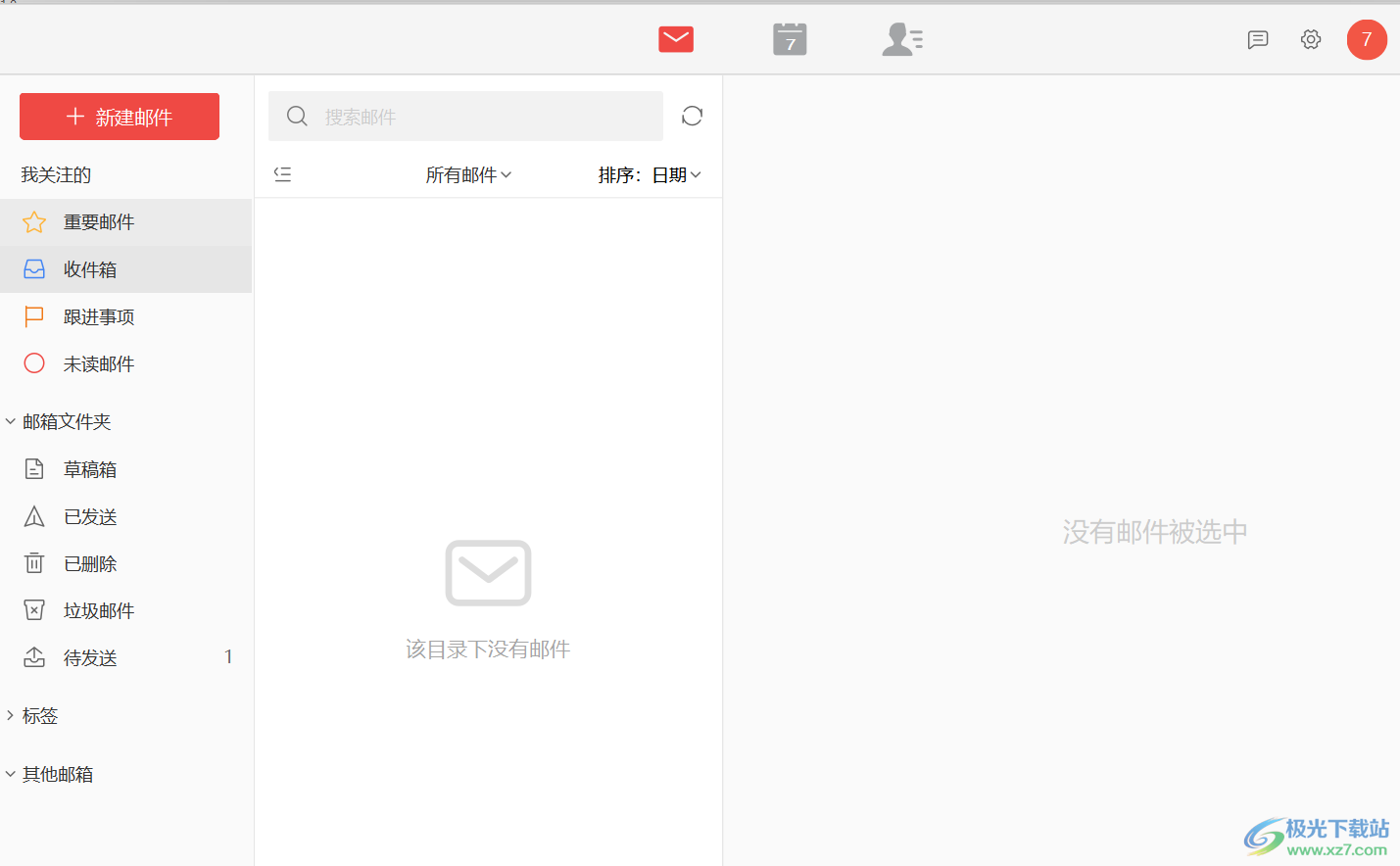This screenshot has height=866, width=1400.
Task: Click the count 1 next to 待发送
Action: point(228,657)
